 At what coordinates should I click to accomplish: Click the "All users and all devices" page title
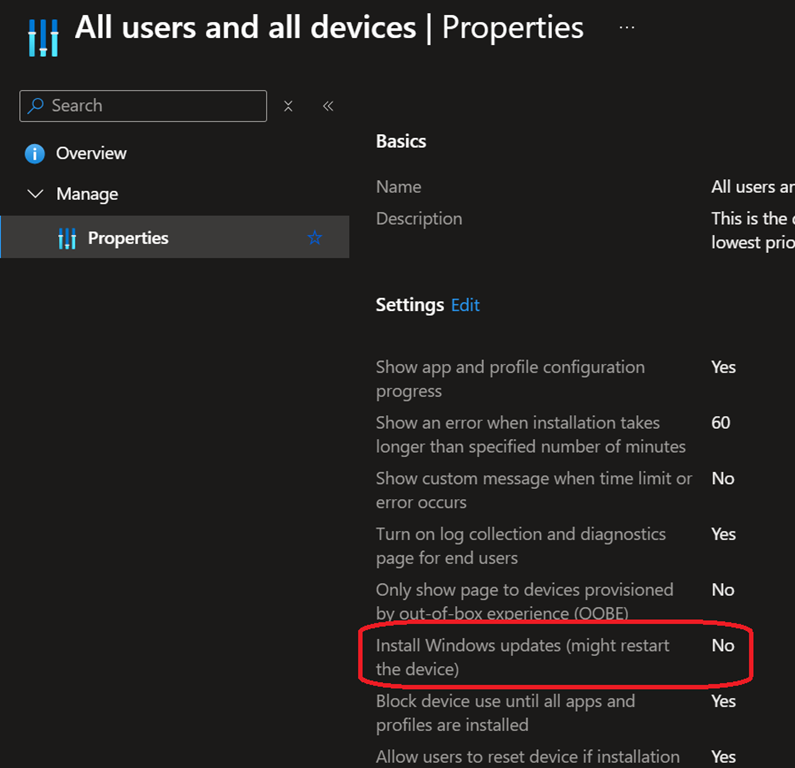point(245,27)
